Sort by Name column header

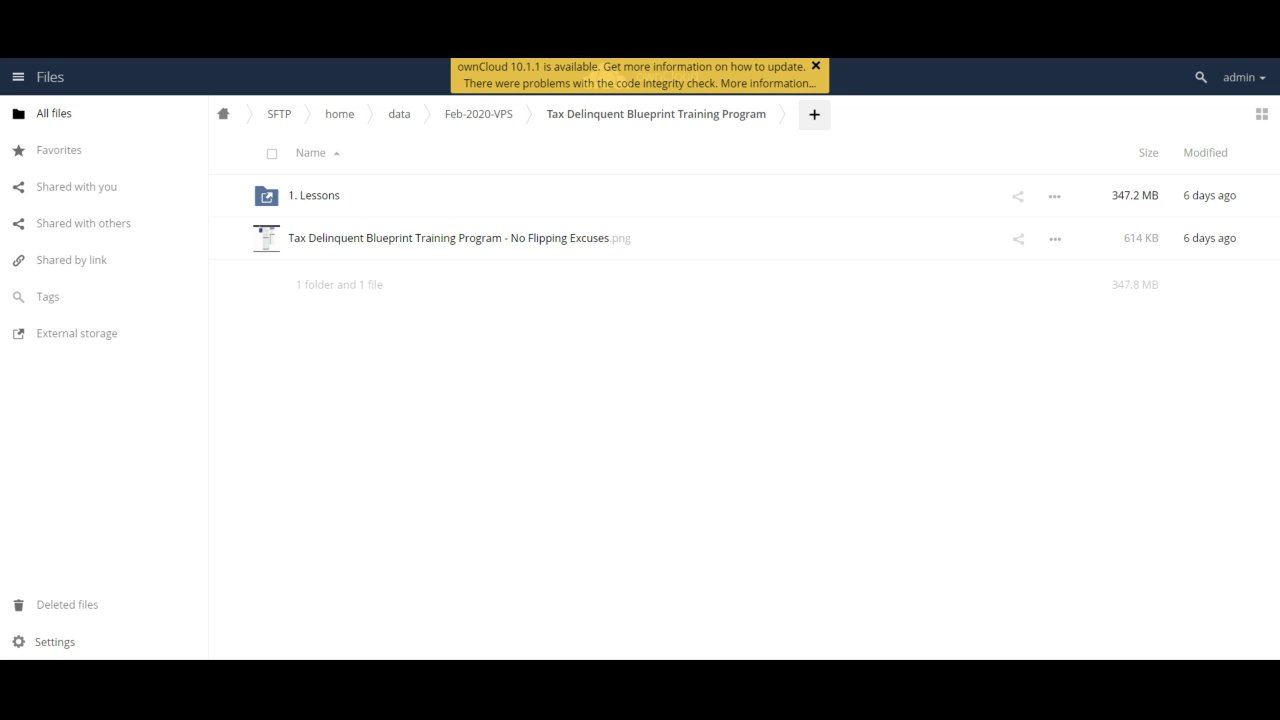click(x=310, y=153)
